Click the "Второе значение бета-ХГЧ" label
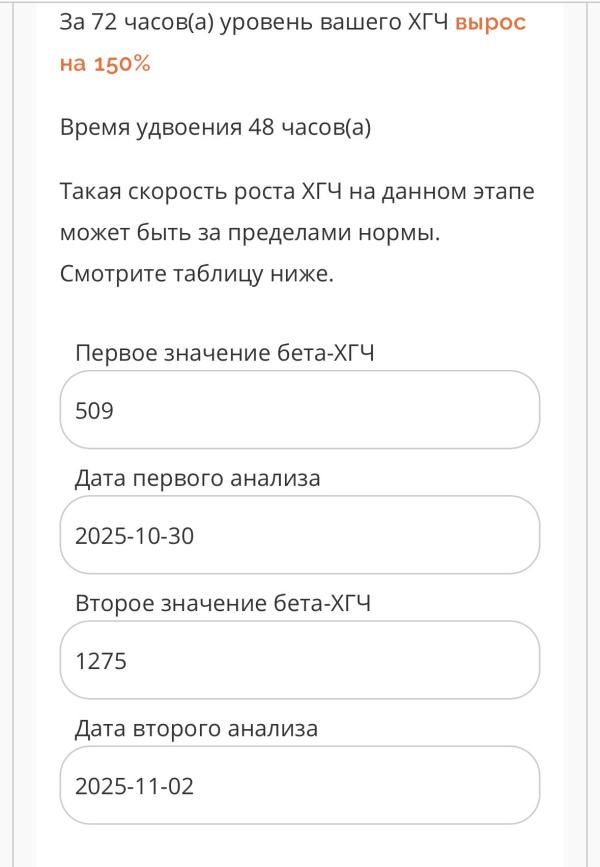The image size is (600, 867). click(224, 603)
